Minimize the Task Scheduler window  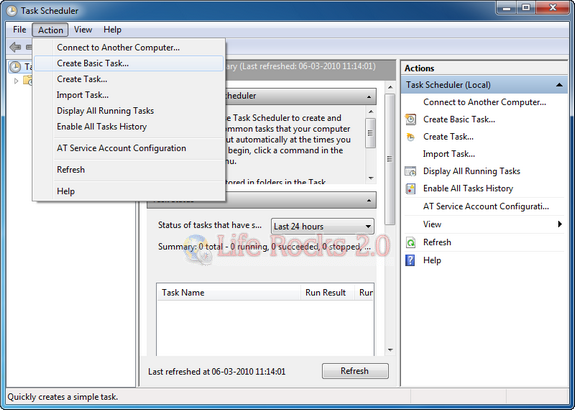[x=507, y=8]
